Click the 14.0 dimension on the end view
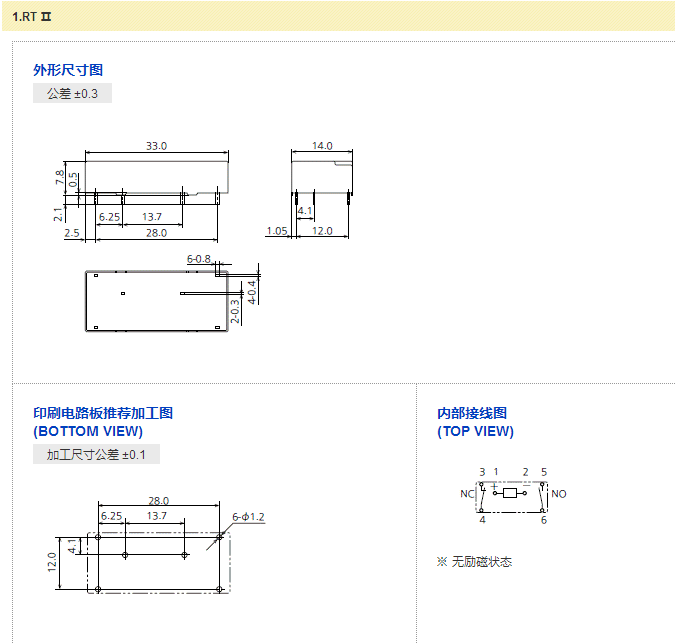675x644 pixels. tap(321, 146)
